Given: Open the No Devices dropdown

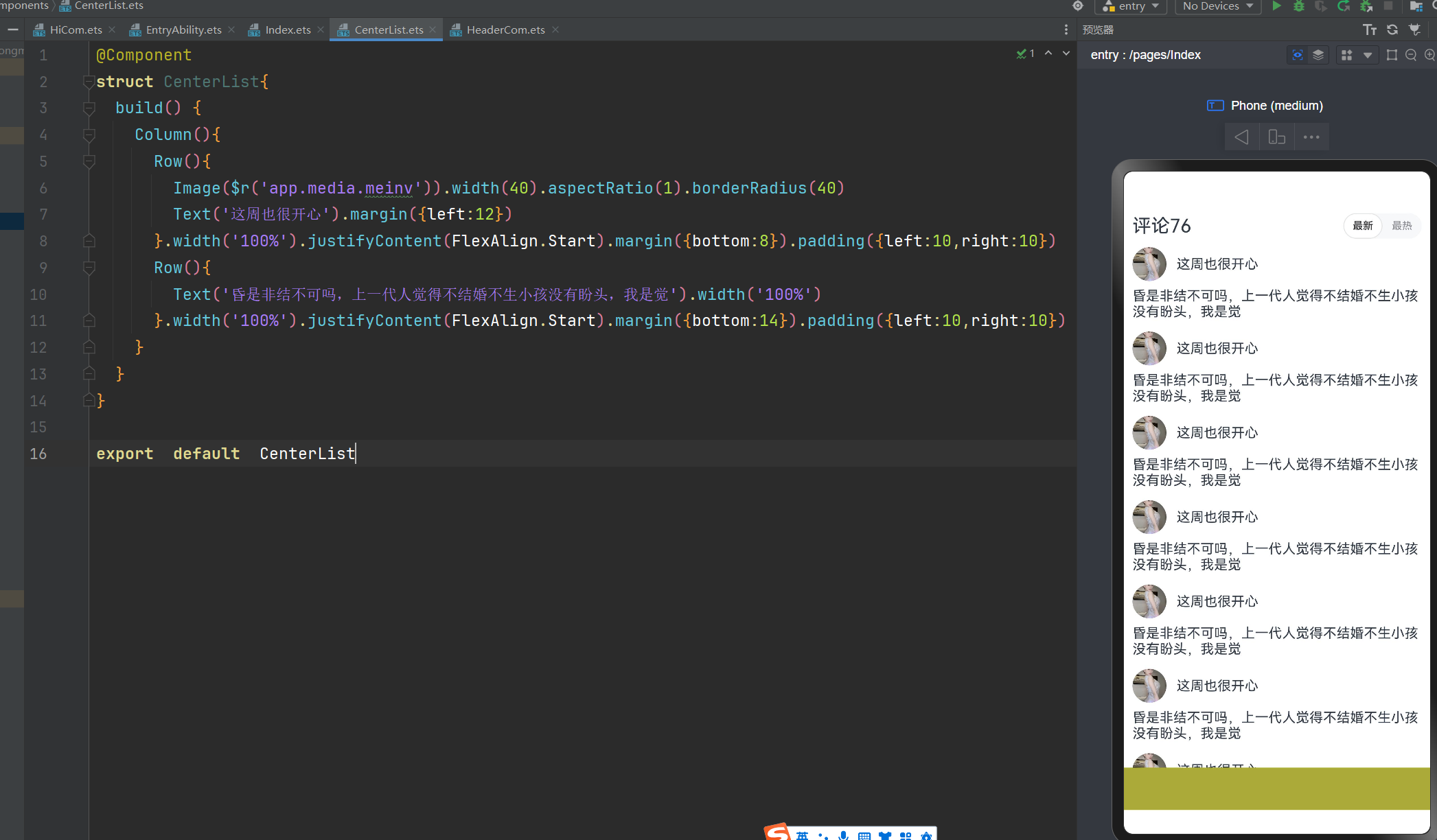Looking at the screenshot, I should tap(1217, 6).
